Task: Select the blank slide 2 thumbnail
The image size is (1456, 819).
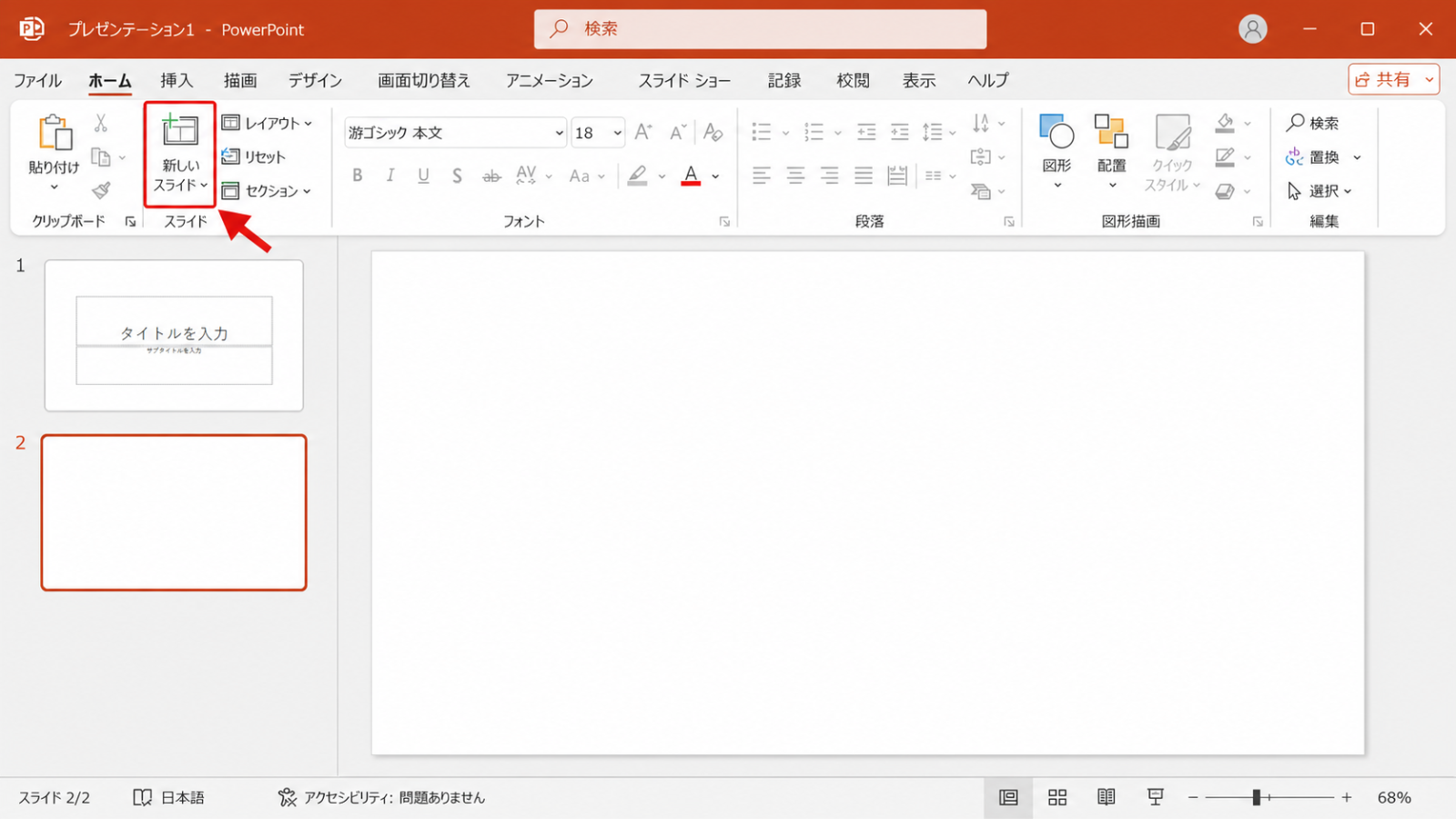Action: (x=174, y=512)
